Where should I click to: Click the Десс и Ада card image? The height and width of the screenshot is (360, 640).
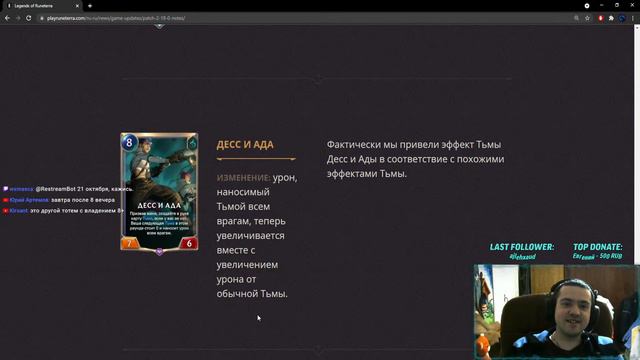[x=159, y=192]
